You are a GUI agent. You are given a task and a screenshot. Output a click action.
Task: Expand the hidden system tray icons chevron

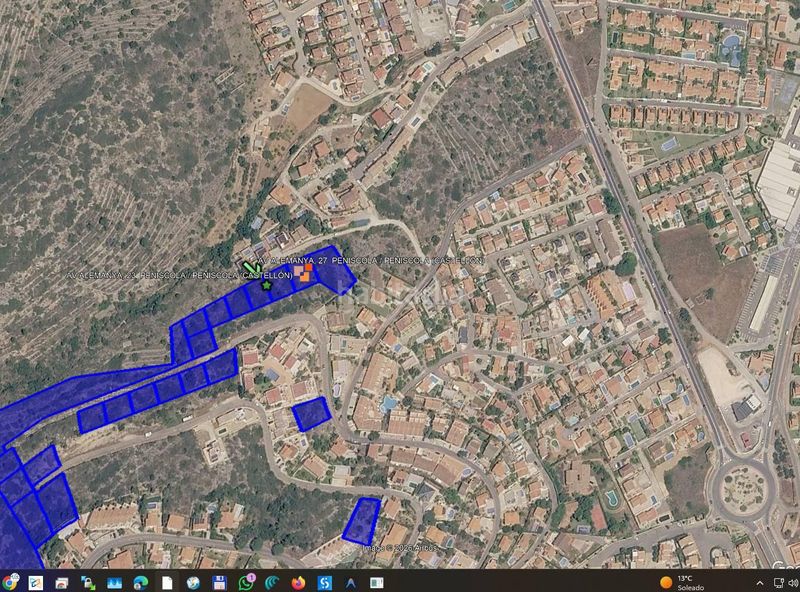(x=760, y=583)
